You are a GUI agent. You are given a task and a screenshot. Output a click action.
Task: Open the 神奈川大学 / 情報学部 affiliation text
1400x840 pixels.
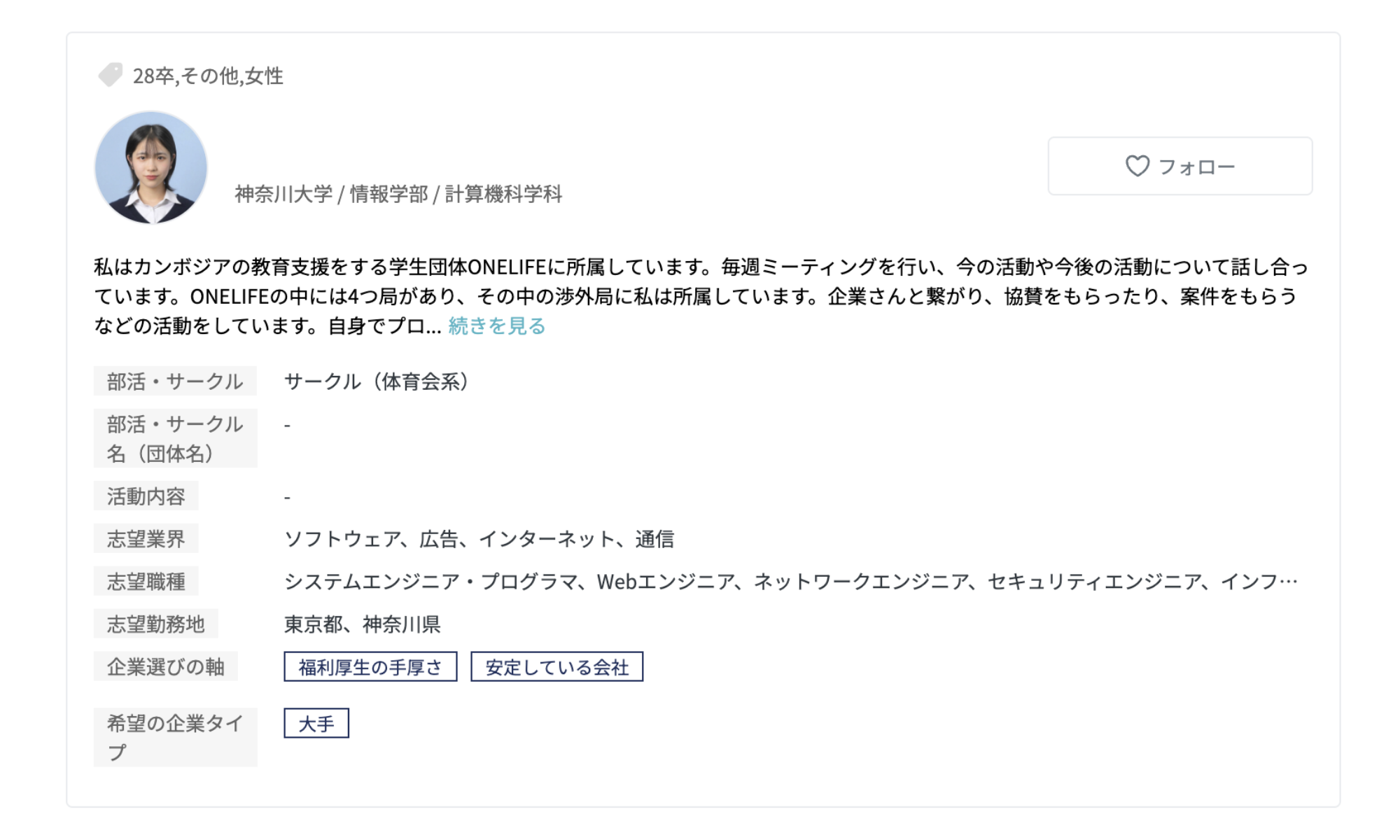pos(398,194)
